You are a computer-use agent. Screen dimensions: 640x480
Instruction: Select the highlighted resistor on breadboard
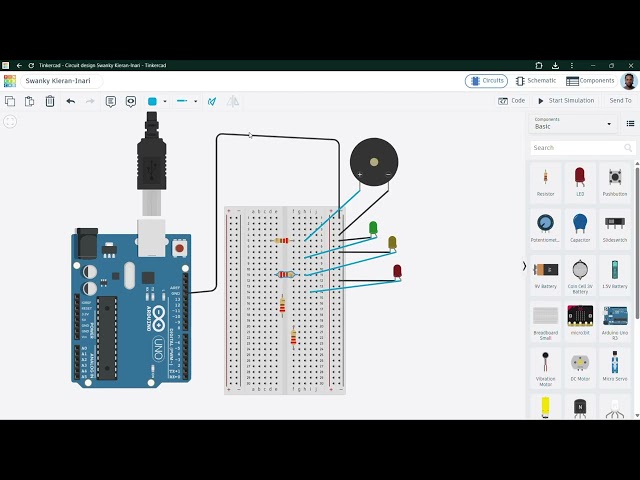[x=285, y=274]
